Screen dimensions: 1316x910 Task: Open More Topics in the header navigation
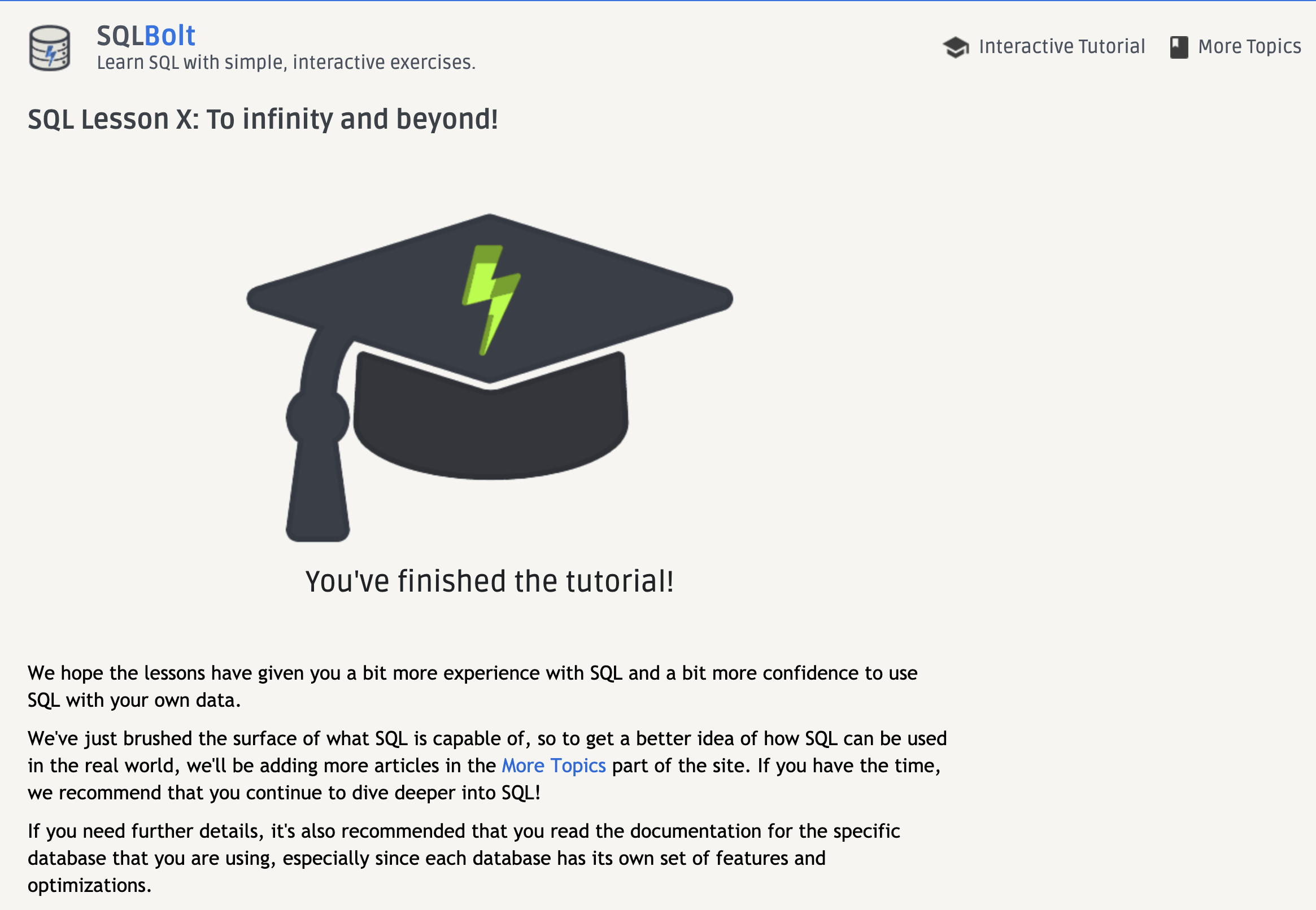[1249, 47]
